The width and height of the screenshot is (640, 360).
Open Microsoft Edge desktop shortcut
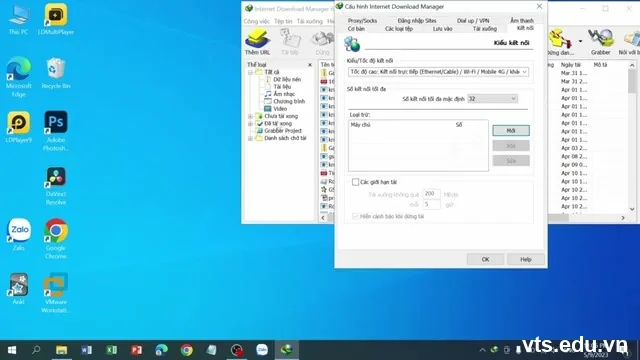(x=18, y=77)
